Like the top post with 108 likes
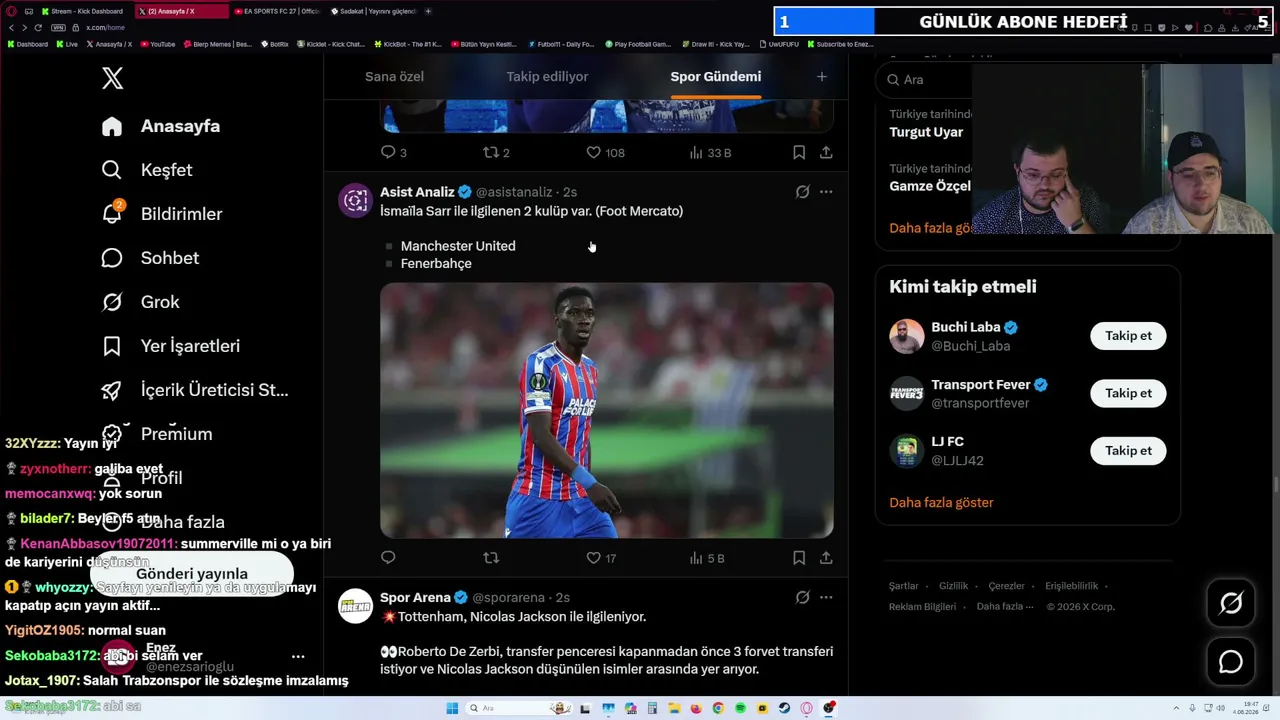 pos(605,153)
